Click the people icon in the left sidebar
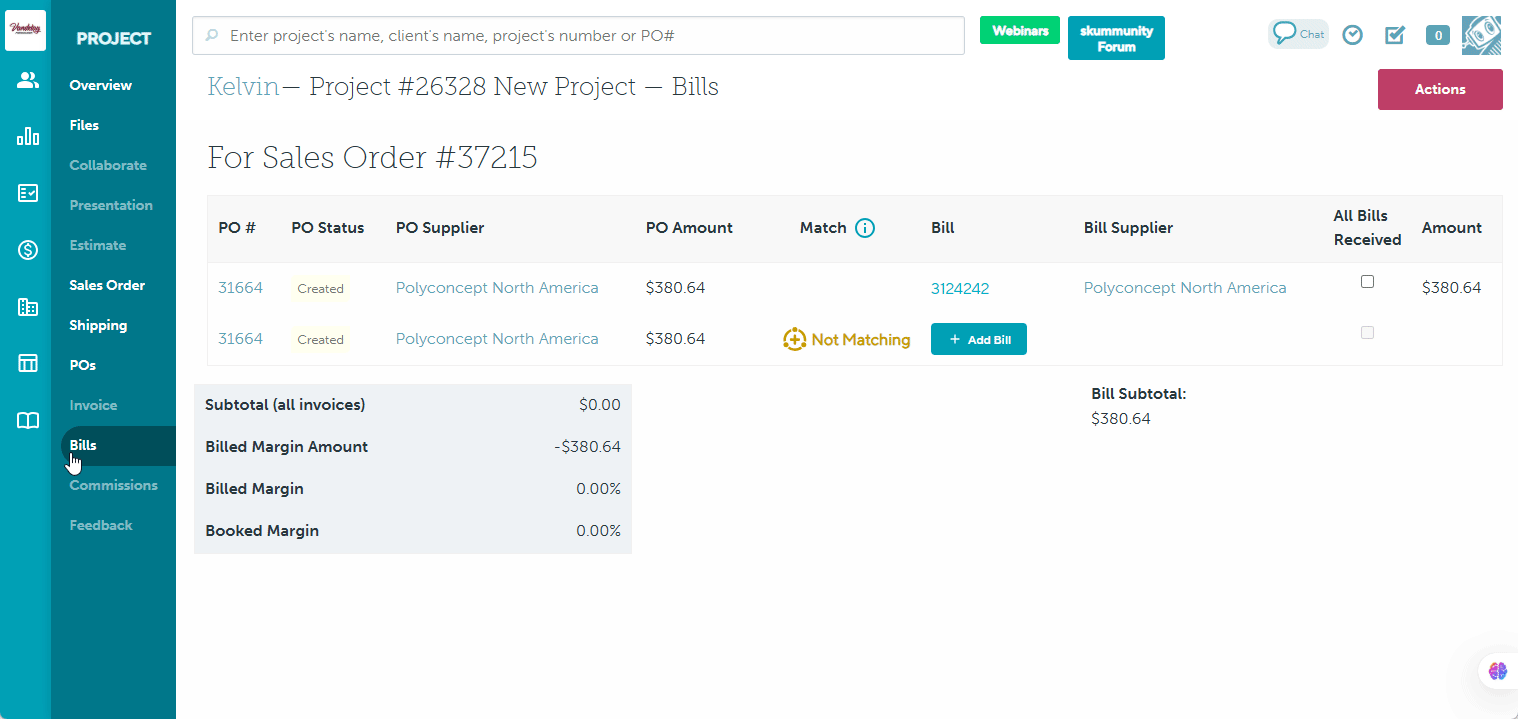Screen dimensions: 1518x719 pos(28,81)
